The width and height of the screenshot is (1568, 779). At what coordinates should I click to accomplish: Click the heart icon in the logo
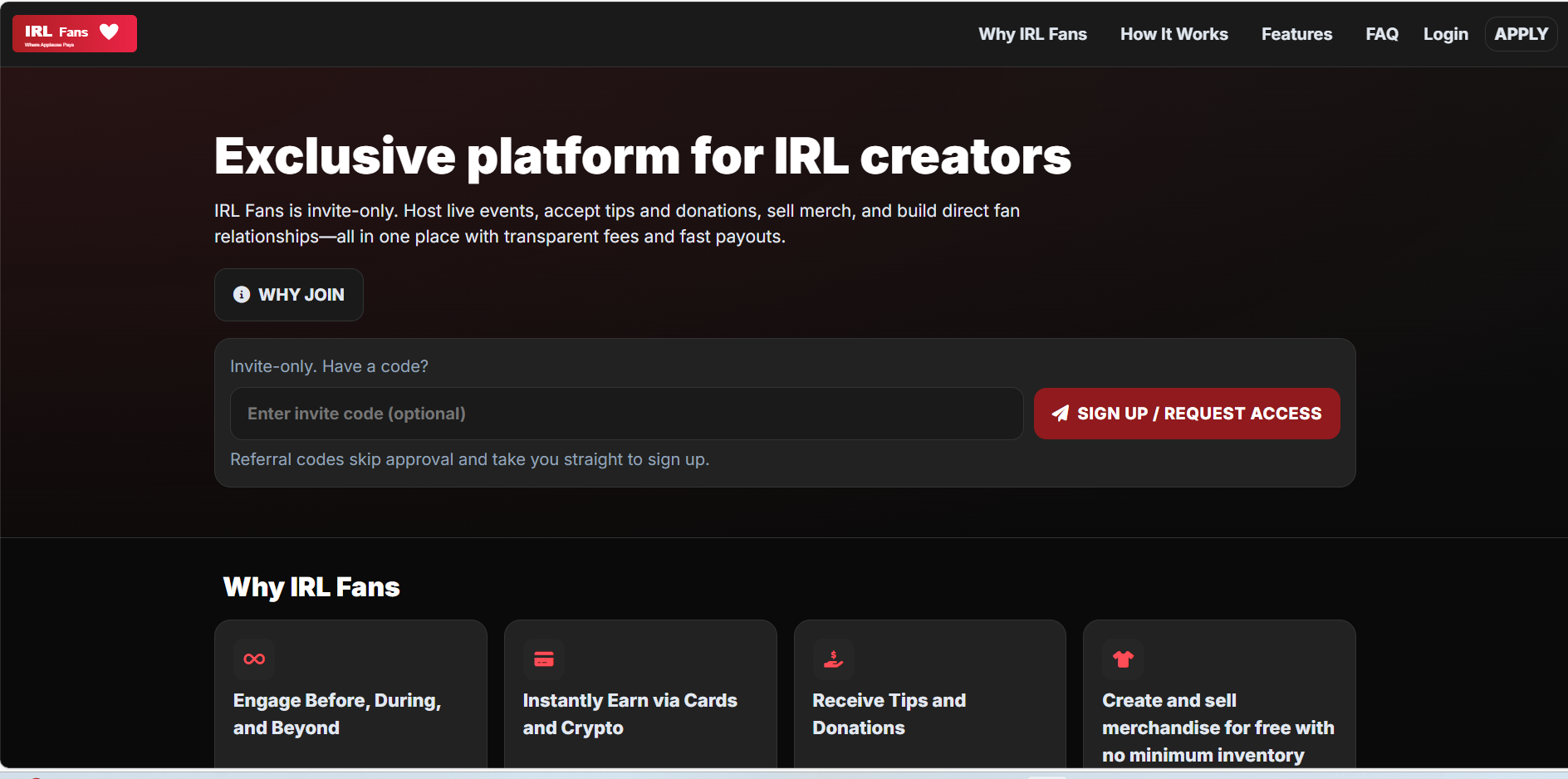pyautogui.click(x=109, y=32)
